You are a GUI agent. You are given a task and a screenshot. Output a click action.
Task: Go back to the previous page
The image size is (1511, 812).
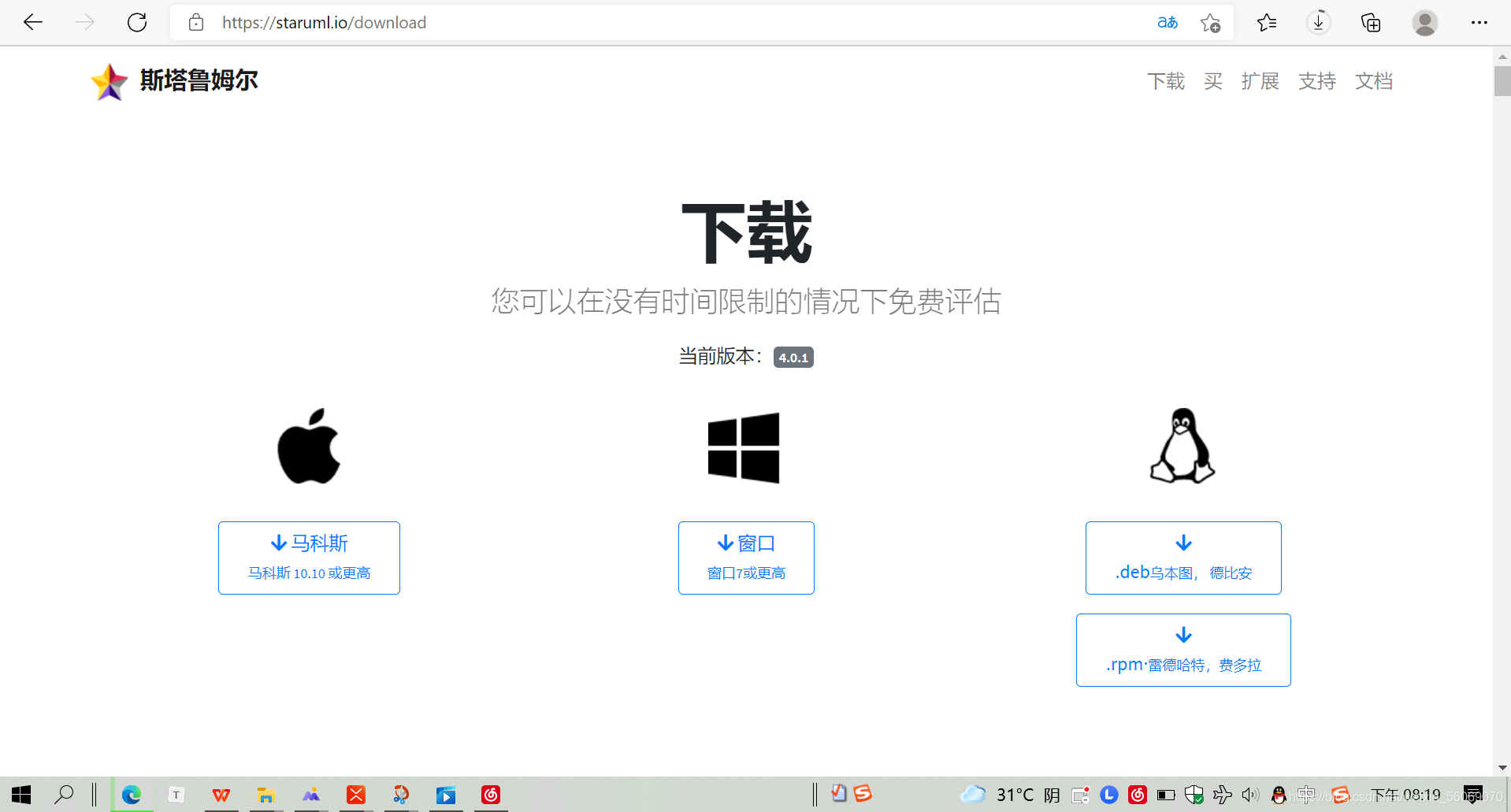[33, 23]
